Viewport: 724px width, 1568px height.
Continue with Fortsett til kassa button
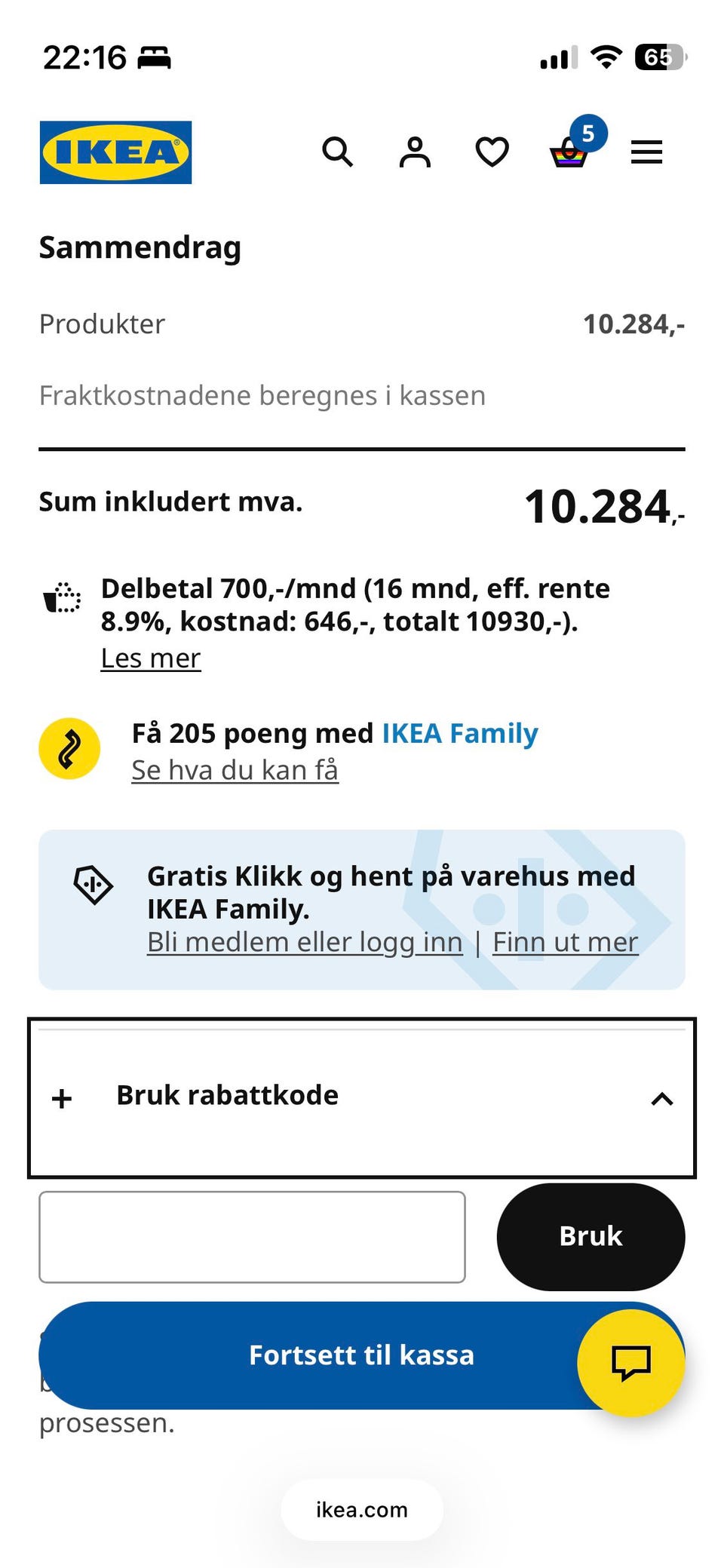(362, 1355)
